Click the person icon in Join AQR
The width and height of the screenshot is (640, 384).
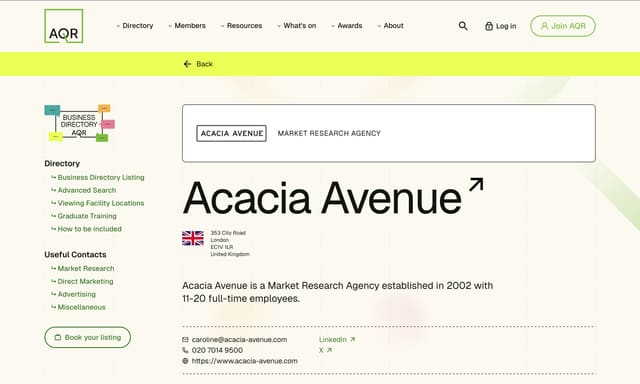coord(544,26)
